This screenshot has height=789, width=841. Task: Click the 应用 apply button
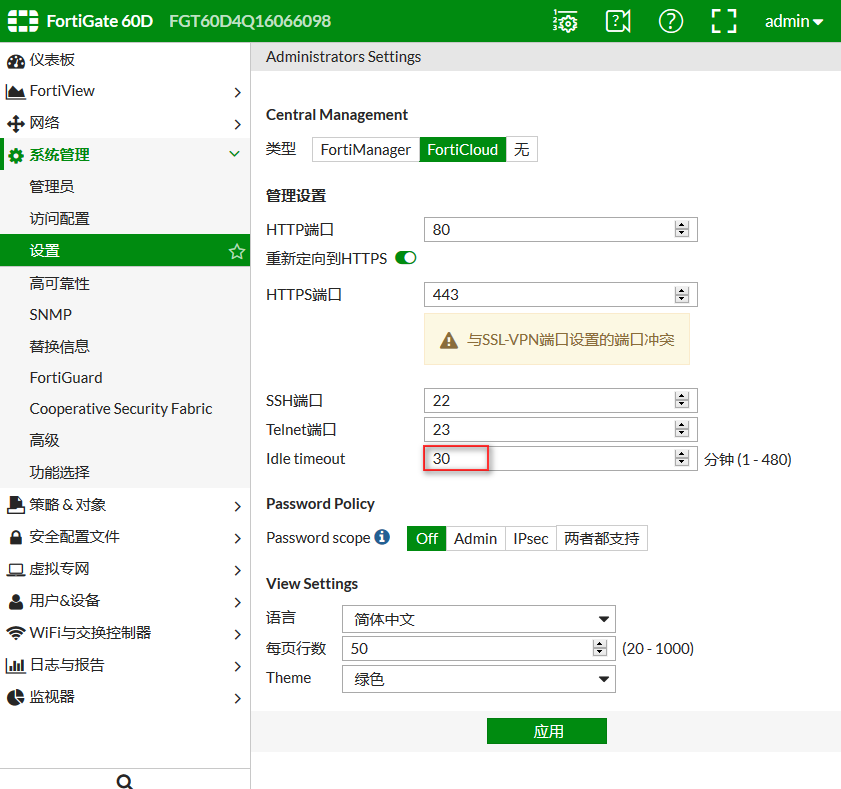click(547, 731)
